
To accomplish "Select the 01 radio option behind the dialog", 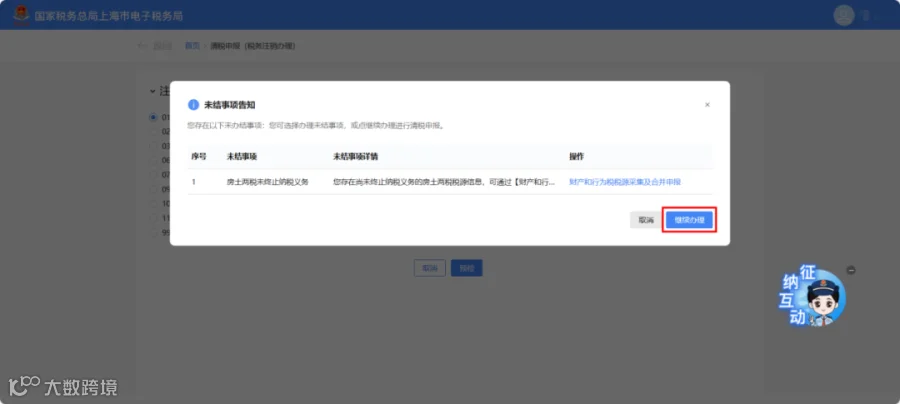I will point(153,117).
